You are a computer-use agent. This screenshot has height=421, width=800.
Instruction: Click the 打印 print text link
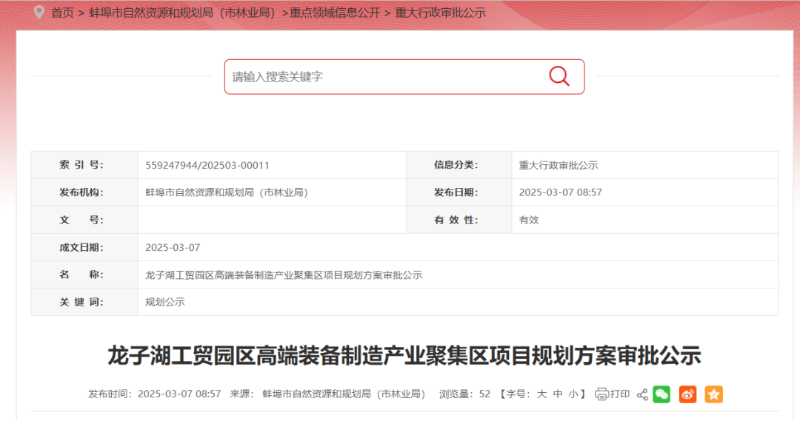(x=620, y=394)
